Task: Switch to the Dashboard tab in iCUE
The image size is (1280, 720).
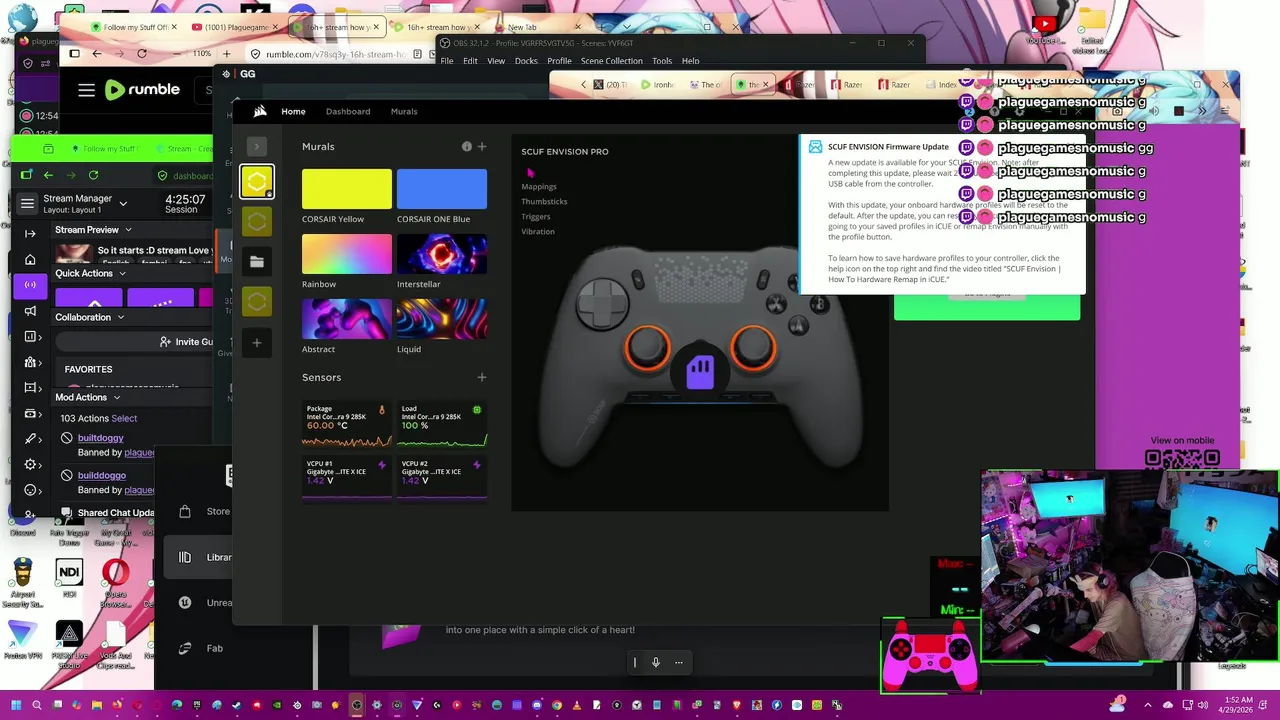Action: 348,111
